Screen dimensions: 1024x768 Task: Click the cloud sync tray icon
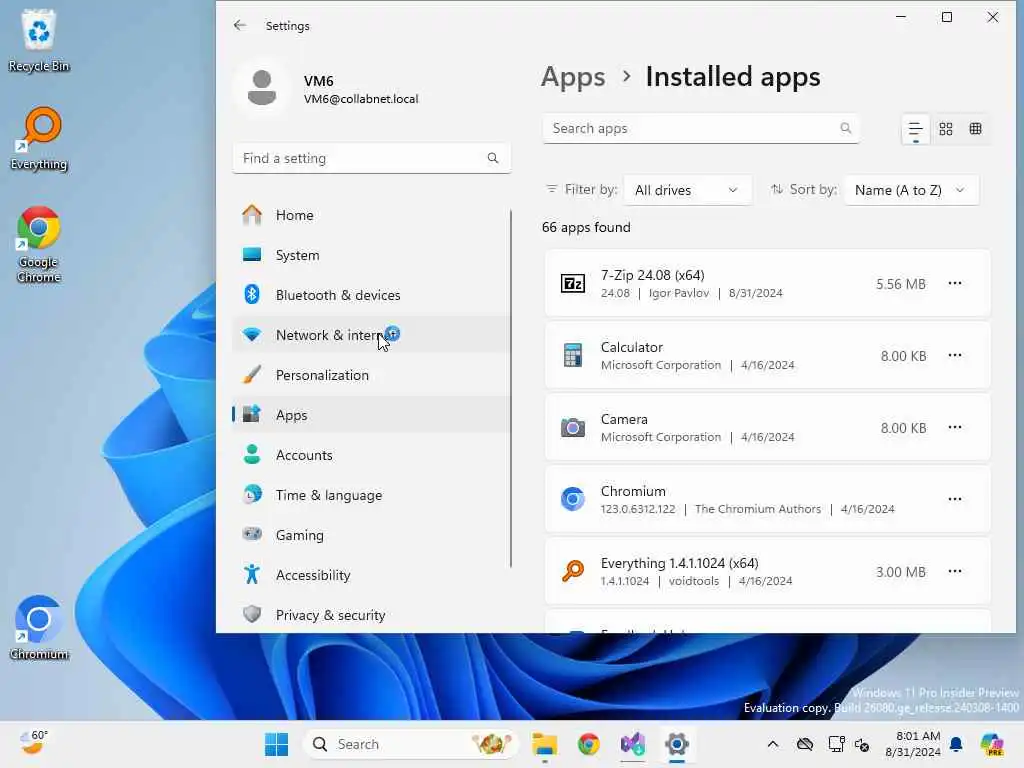[x=805, y=744]
